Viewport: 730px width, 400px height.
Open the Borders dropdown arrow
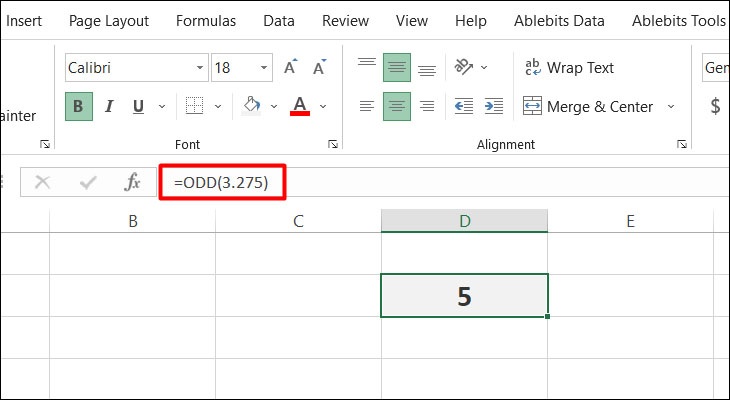coord(217,107)
